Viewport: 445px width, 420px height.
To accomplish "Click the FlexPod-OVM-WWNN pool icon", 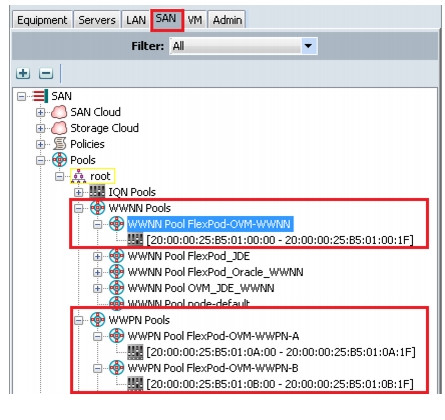I will tap(117, 224).
